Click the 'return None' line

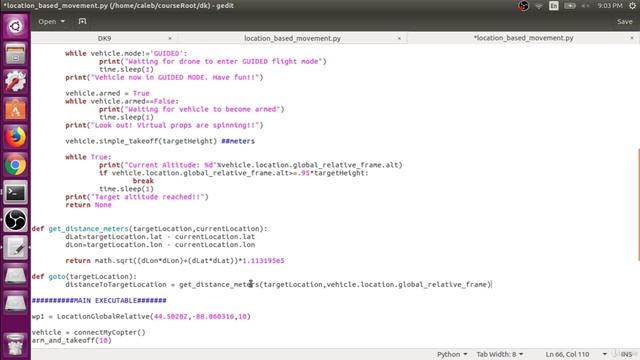[88, 205]
